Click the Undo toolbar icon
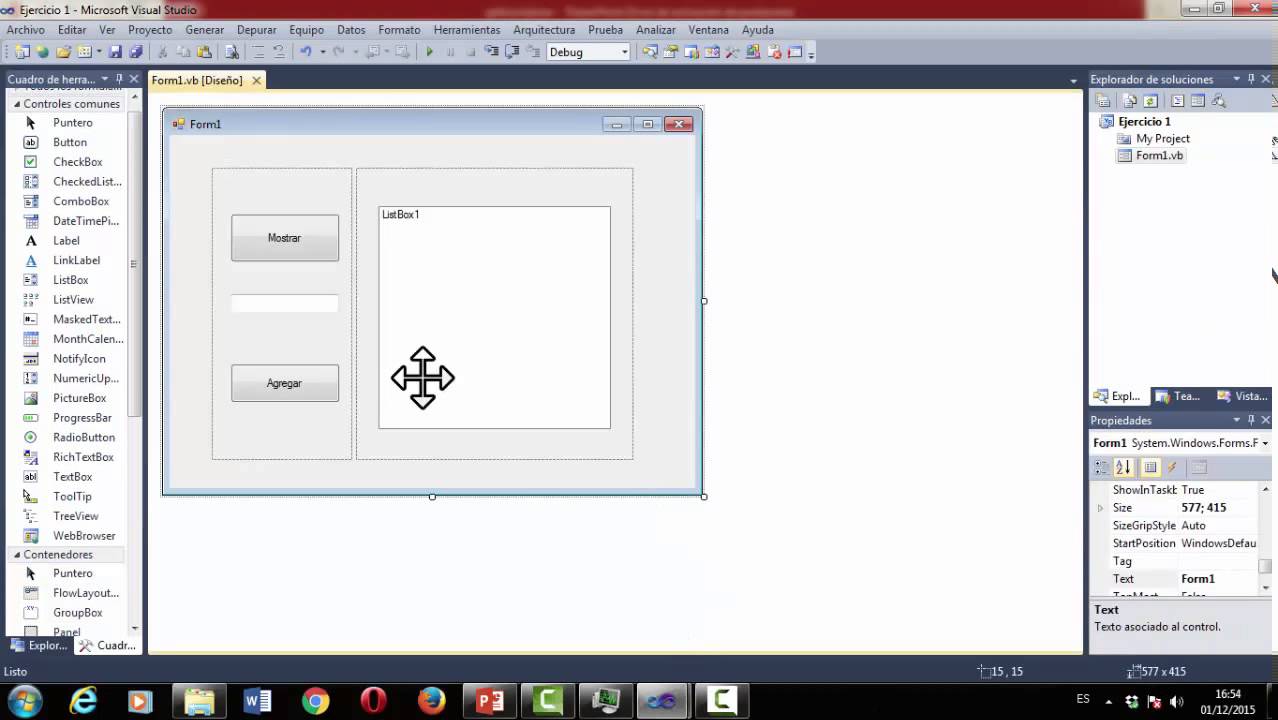 pyautogui.click(x=306, y=52)
